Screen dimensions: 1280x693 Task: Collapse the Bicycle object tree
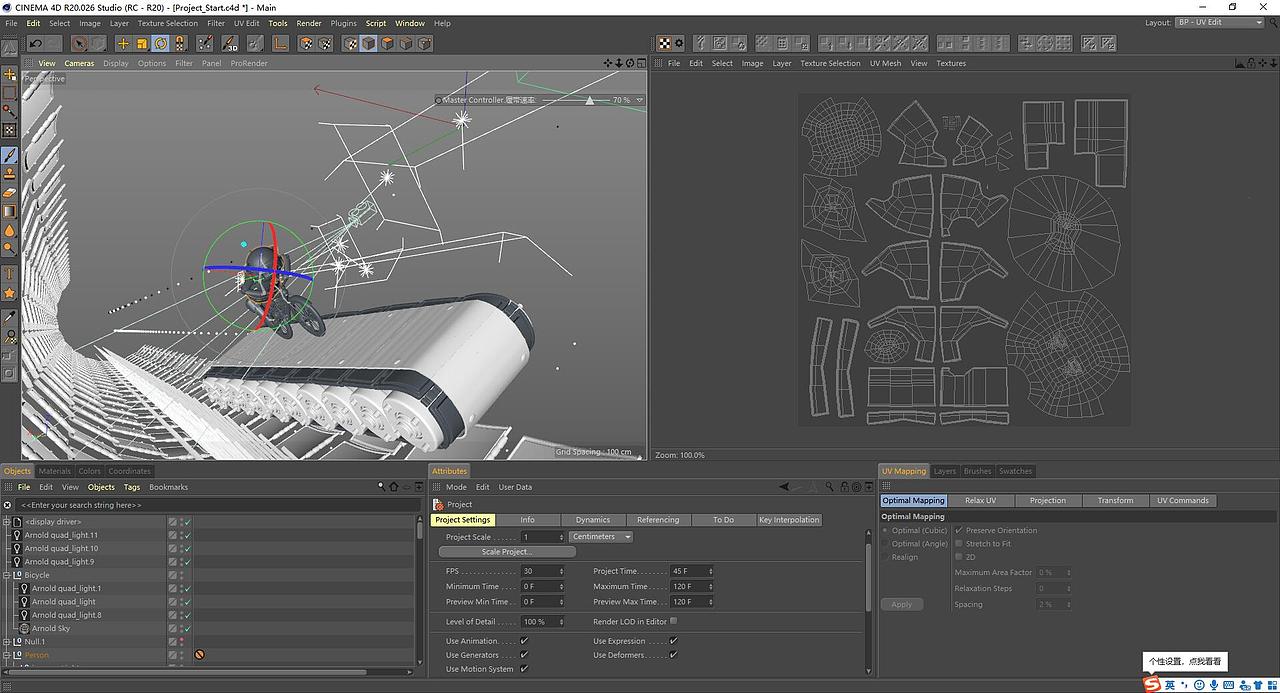tap(7, 575)
